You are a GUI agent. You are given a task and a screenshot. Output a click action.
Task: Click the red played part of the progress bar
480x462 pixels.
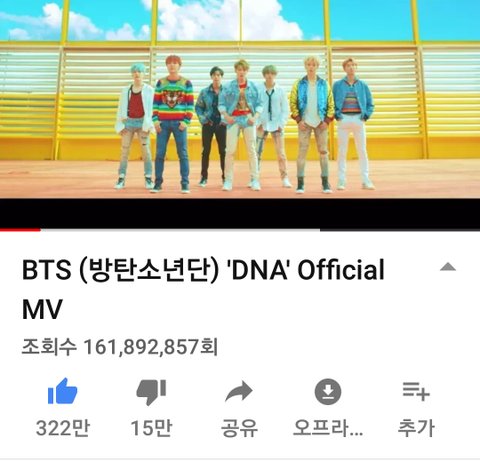click(x=20, y=229)
